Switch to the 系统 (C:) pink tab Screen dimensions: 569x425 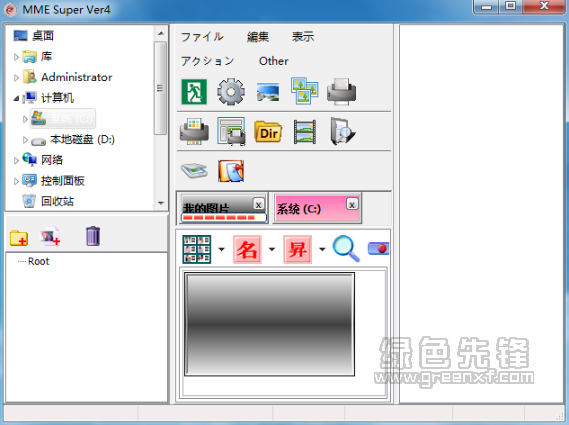(x=317, y=208)
